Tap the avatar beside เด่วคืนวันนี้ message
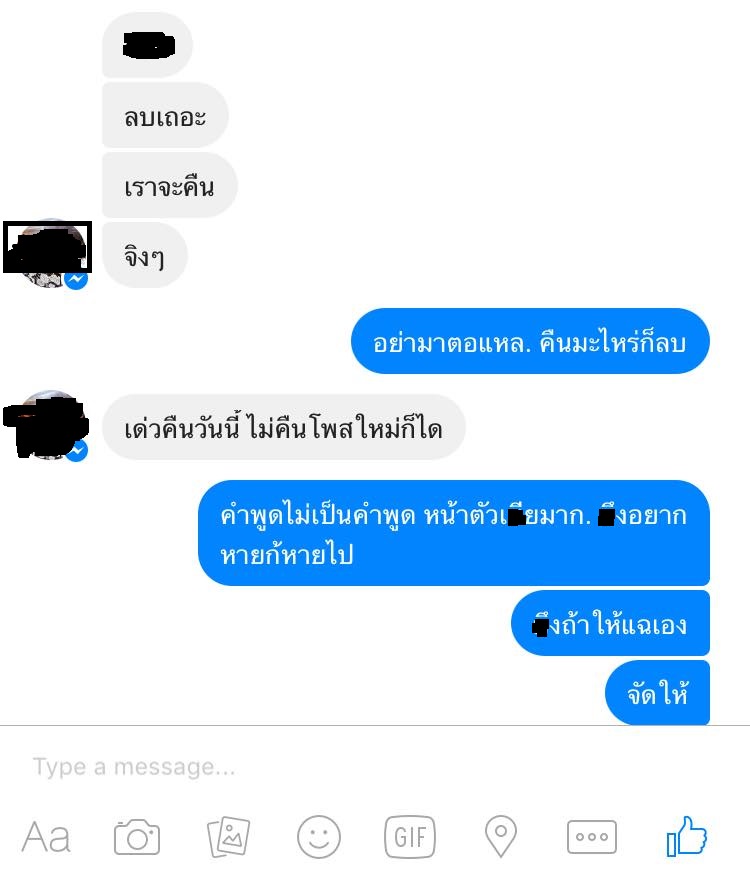The height and width of the screenshot is (881, 750). point(47,425)
